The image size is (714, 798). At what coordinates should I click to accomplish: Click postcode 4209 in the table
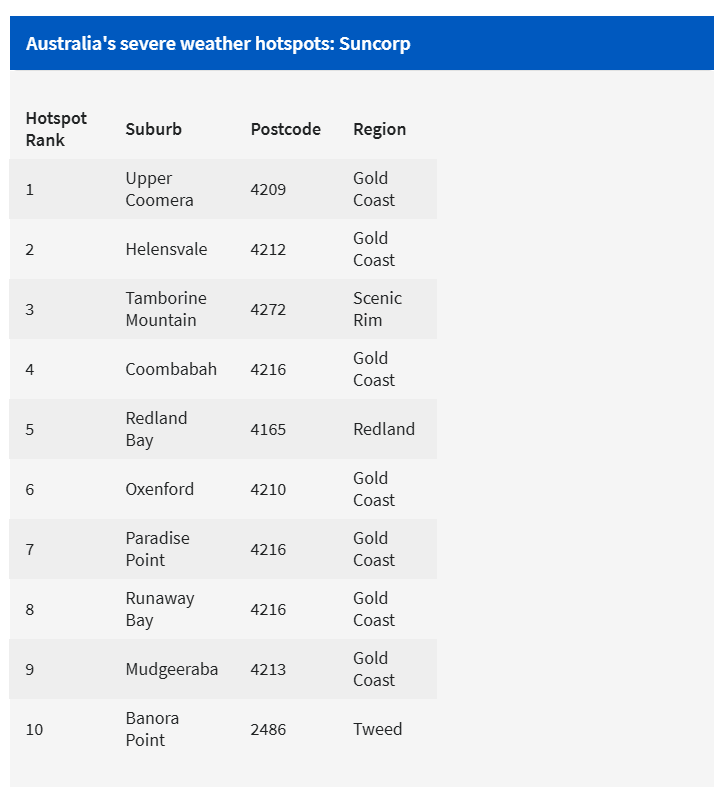click(268, 189)
